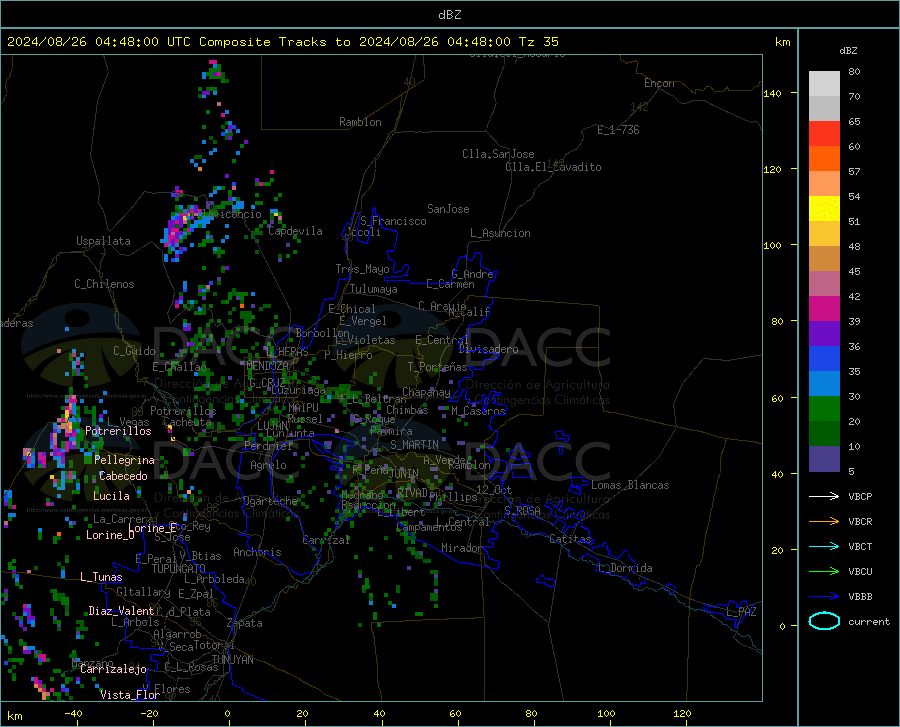
Task: Click the 140 km mark on vertical axis
Action: [773, 94]
